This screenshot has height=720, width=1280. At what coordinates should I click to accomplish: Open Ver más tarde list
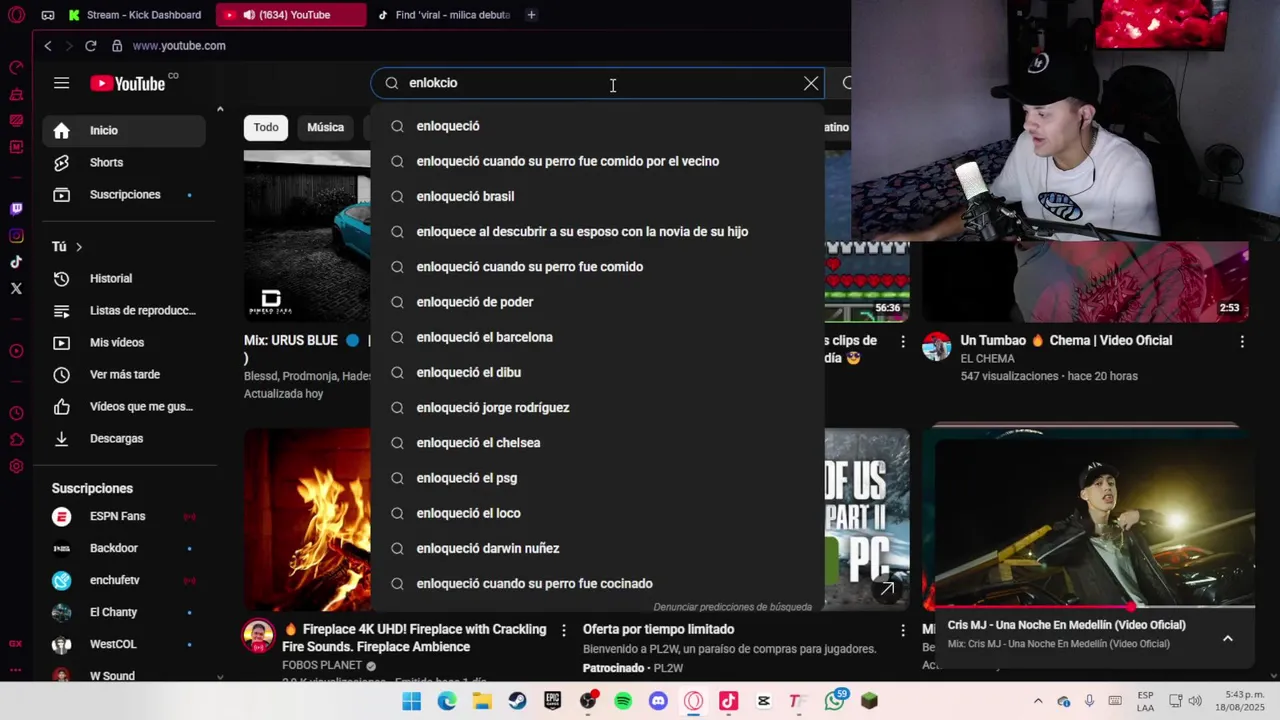(124, 374)
